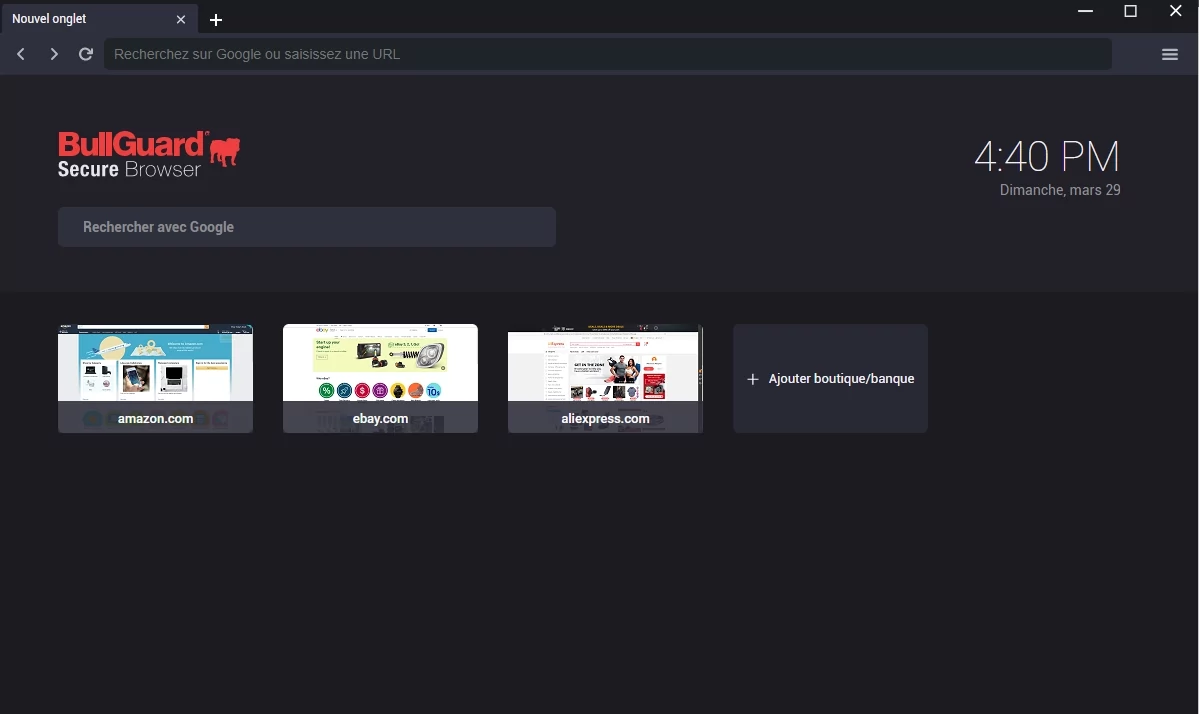Add a shop via Ajouter boutique/banque

[x=830, y=378]
